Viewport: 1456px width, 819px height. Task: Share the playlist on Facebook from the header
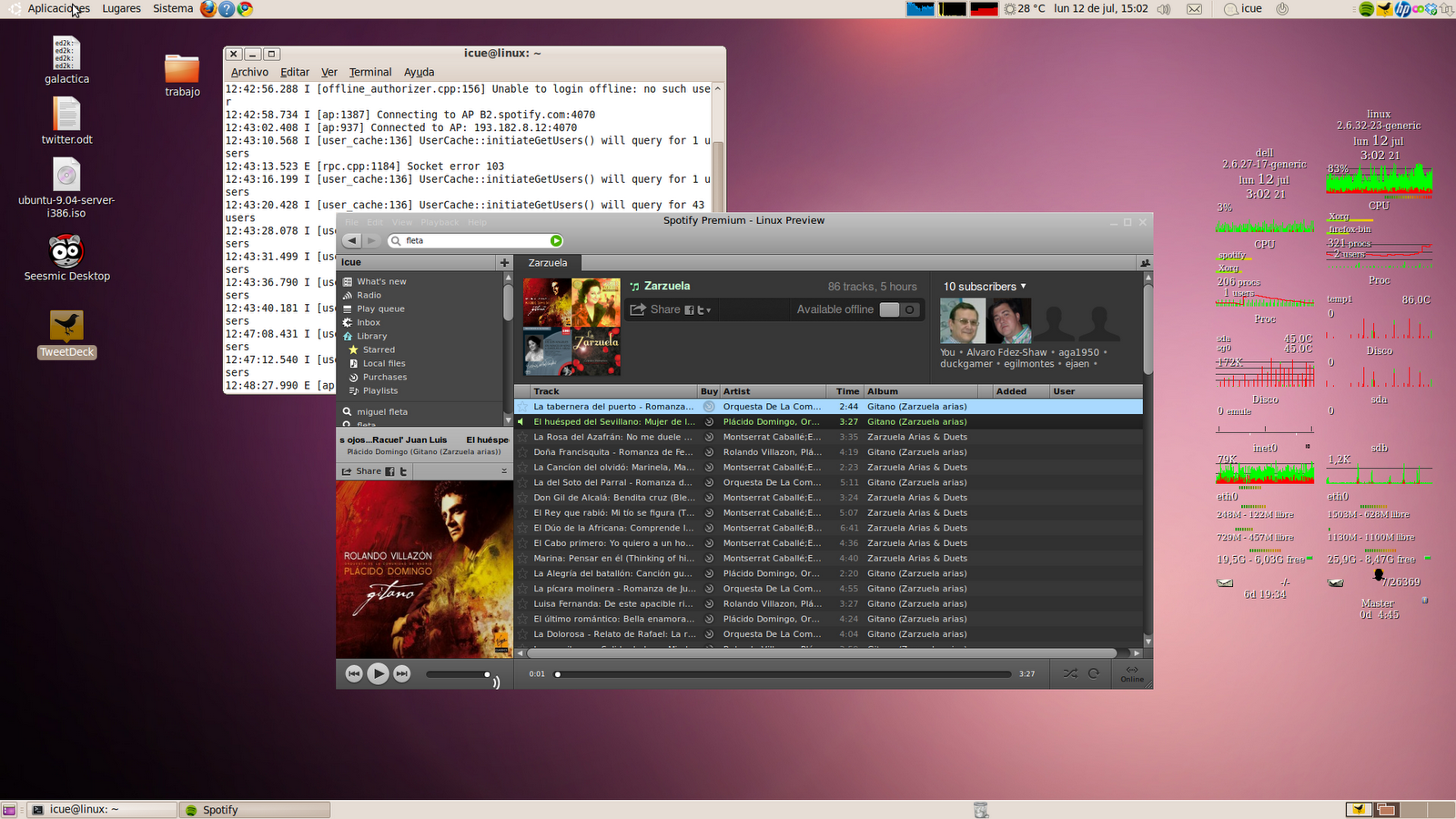click(x=689, y=310)
